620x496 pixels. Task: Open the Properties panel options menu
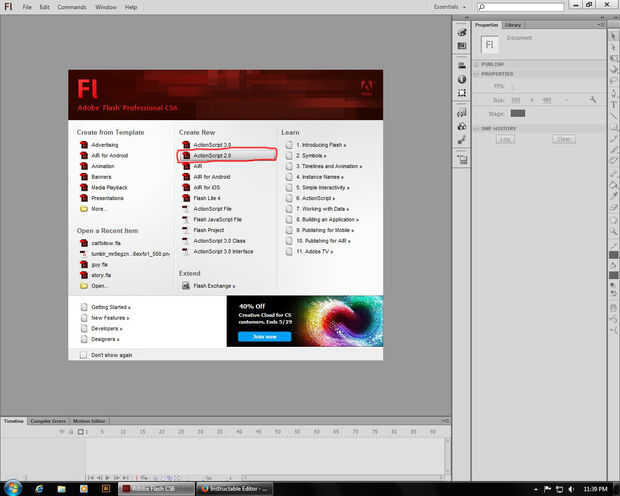pos(600,25)
